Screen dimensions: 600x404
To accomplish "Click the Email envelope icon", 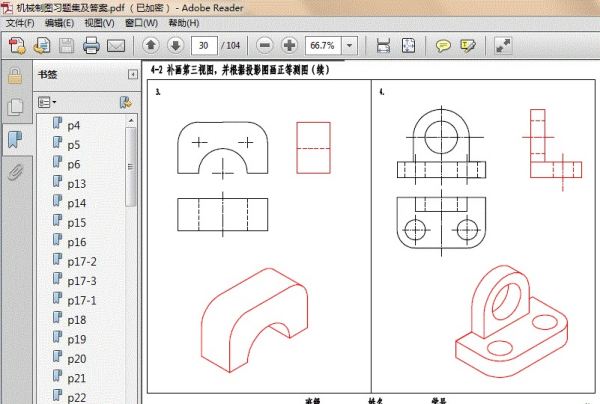I will pos(116,46).
